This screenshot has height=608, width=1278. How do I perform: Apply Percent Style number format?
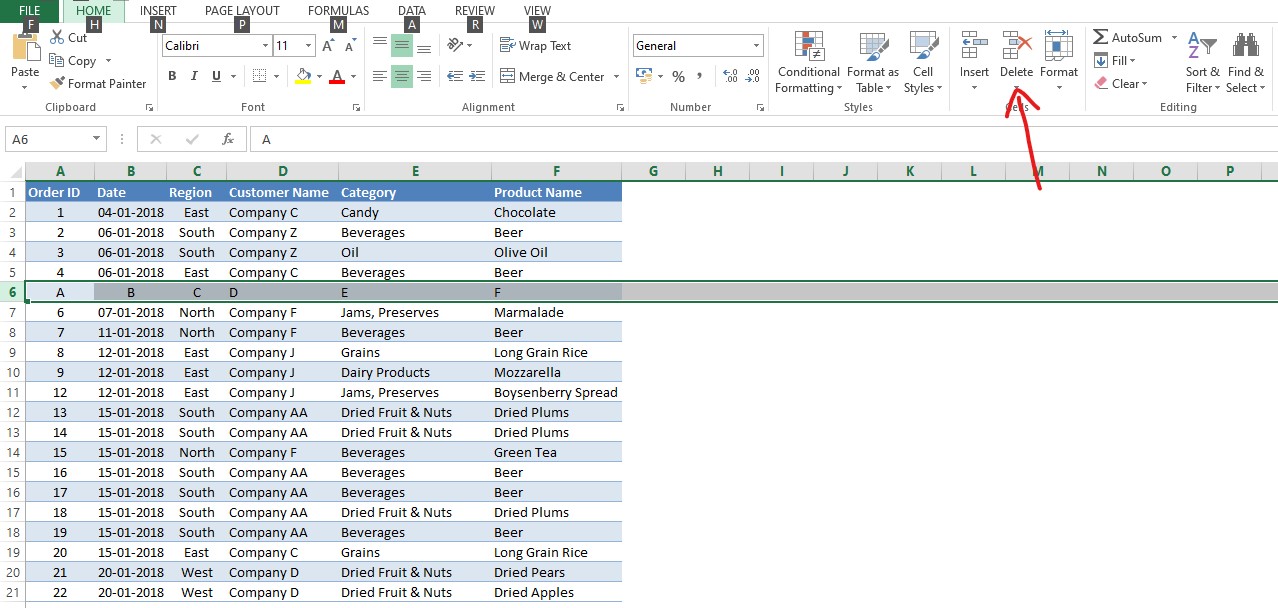(x=678, y=76)
